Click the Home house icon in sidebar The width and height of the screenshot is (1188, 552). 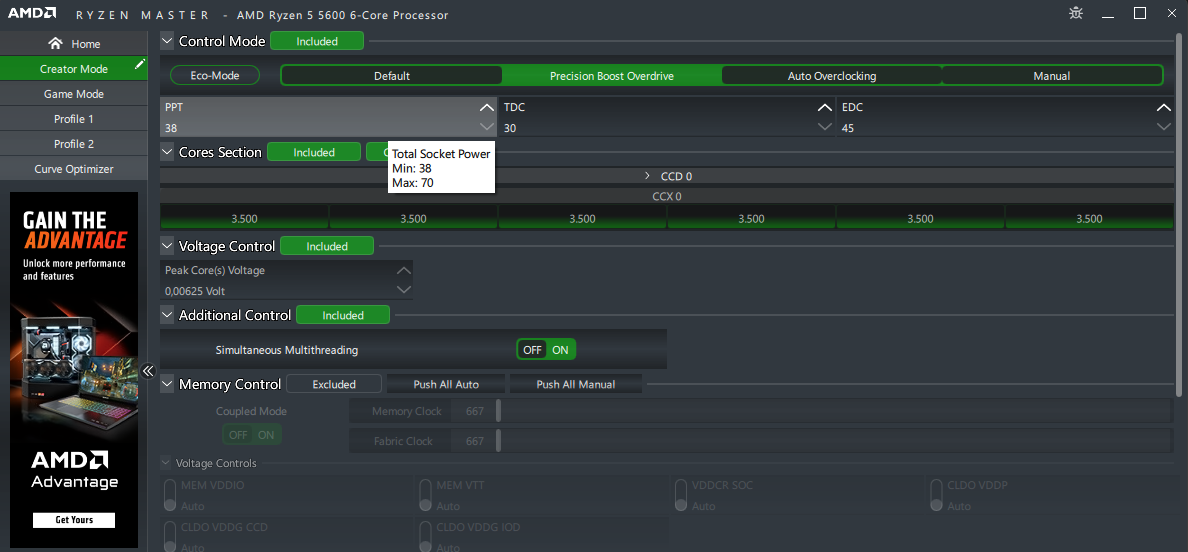pyautogui.click(x=55, y=44)
